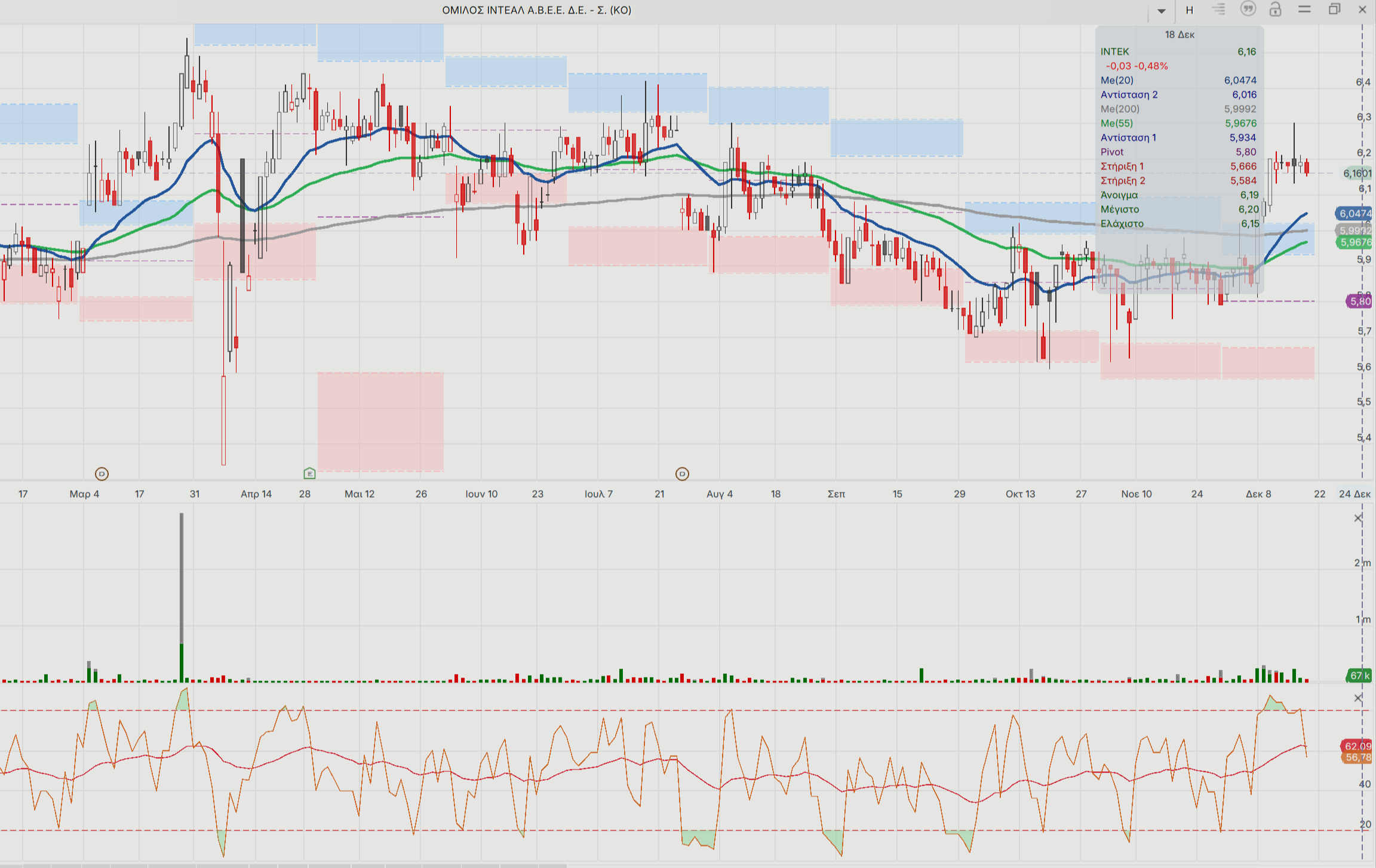Click the D dividend marker near July 21
The width and height of the screenshot is (1376, 868).
[682, 474]
